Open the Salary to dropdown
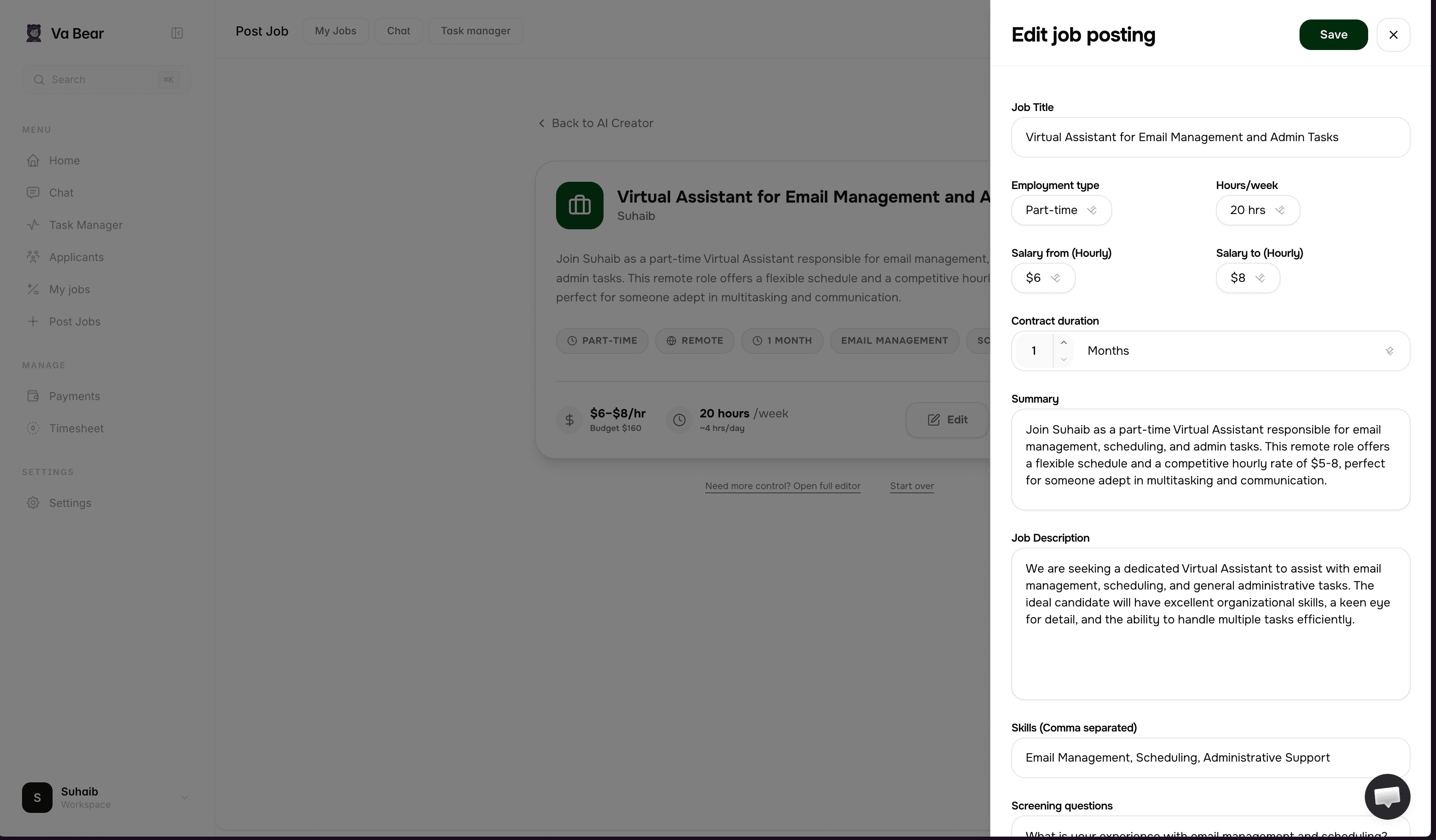This screenshot has width=1436, height=840. tap(1248, 278)
